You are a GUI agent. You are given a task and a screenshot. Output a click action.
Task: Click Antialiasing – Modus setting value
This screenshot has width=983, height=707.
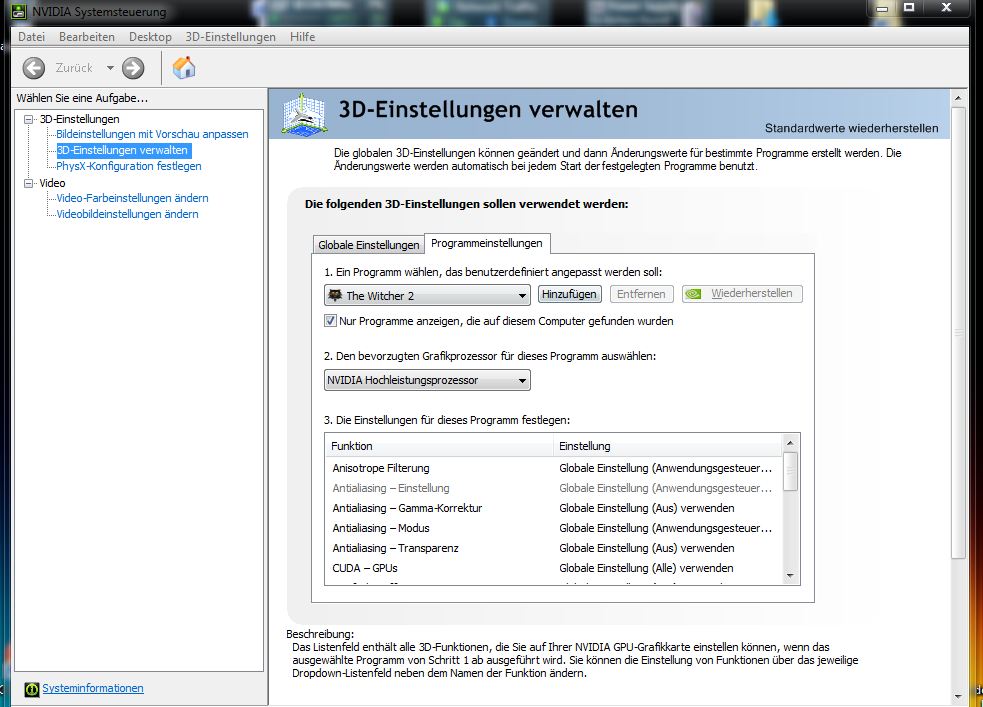click(x=665, y=528)
